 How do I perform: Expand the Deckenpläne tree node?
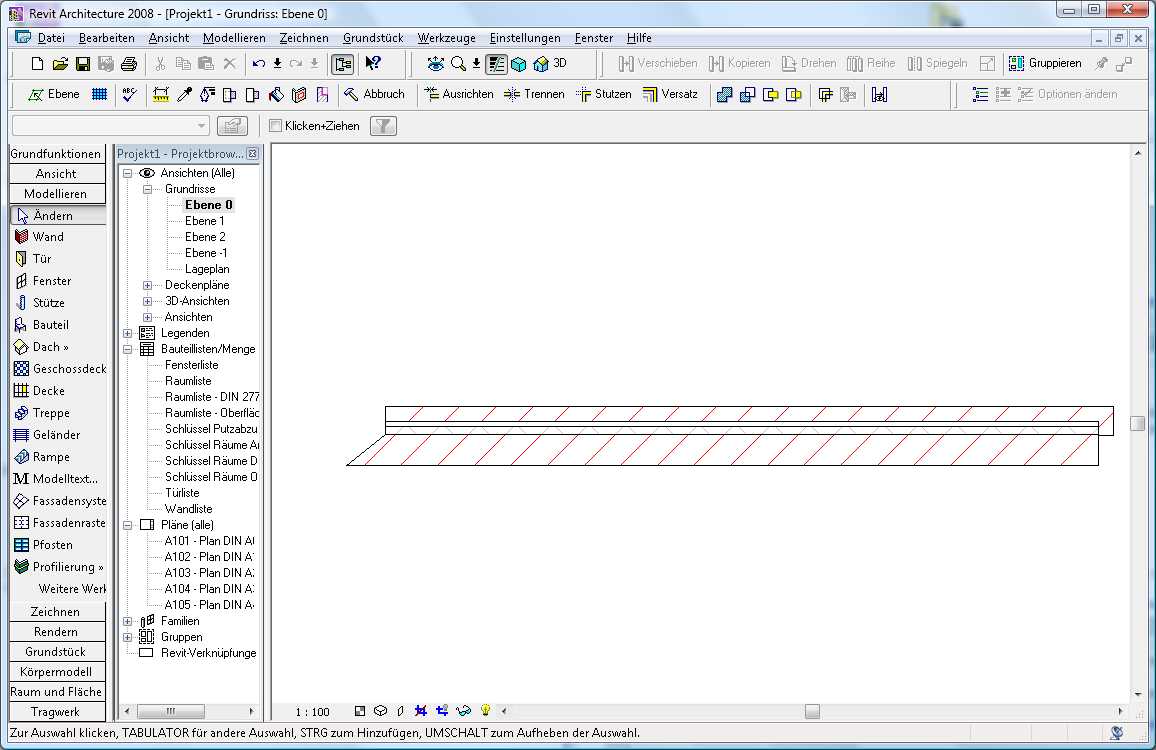[x=147, y=285]
